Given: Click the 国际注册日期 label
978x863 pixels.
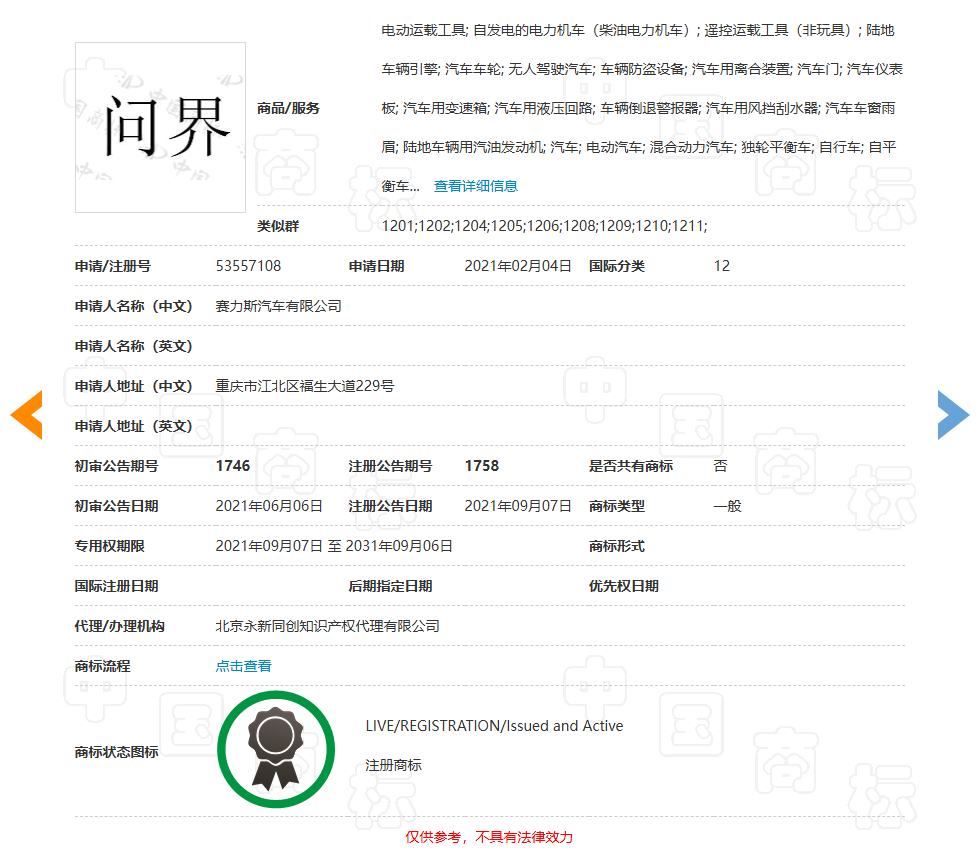Looking at the screenshot, I should (117, 586).
